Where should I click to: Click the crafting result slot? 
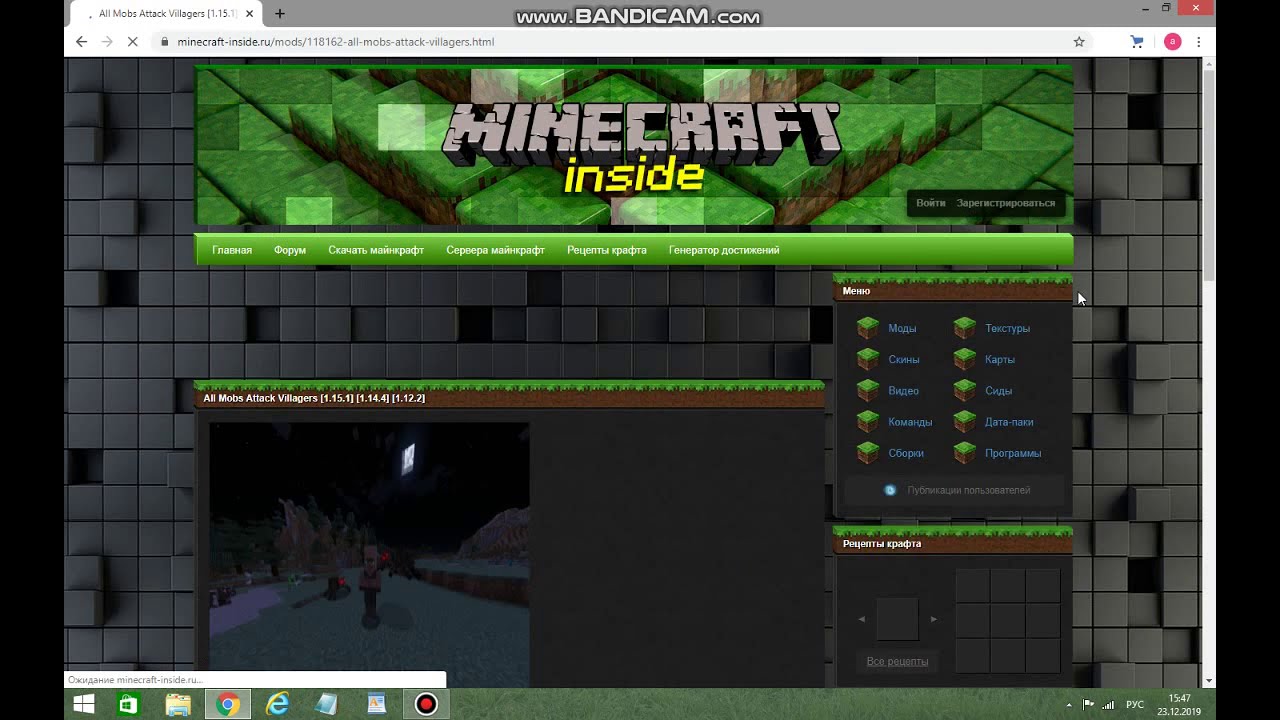tap(898, 619)
